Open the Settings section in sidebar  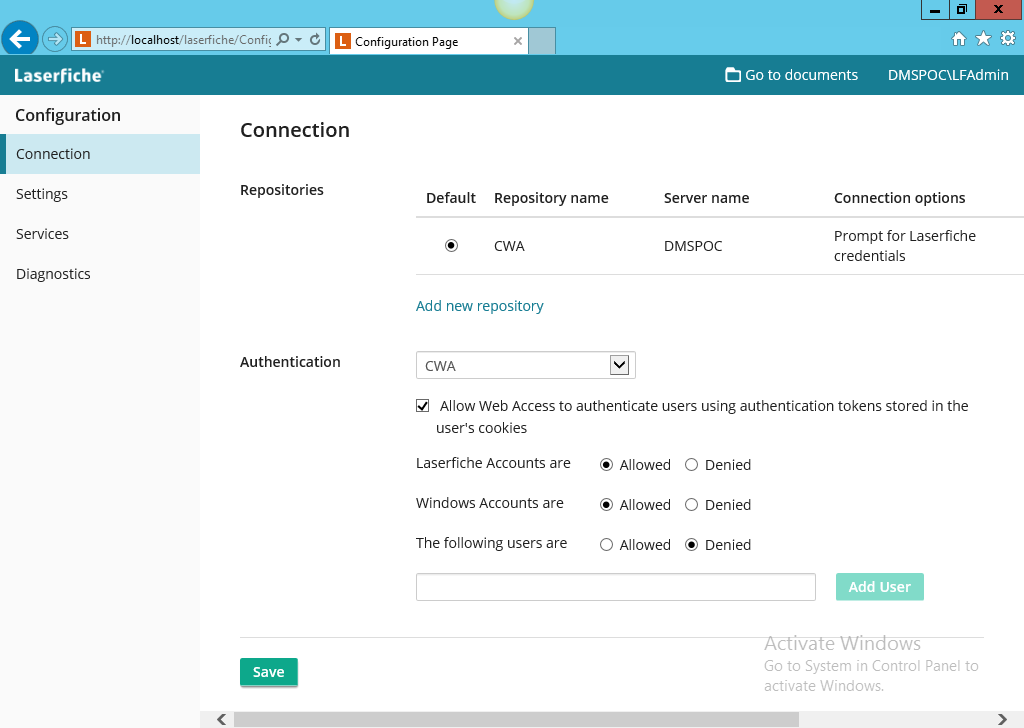tap(42, 194)
